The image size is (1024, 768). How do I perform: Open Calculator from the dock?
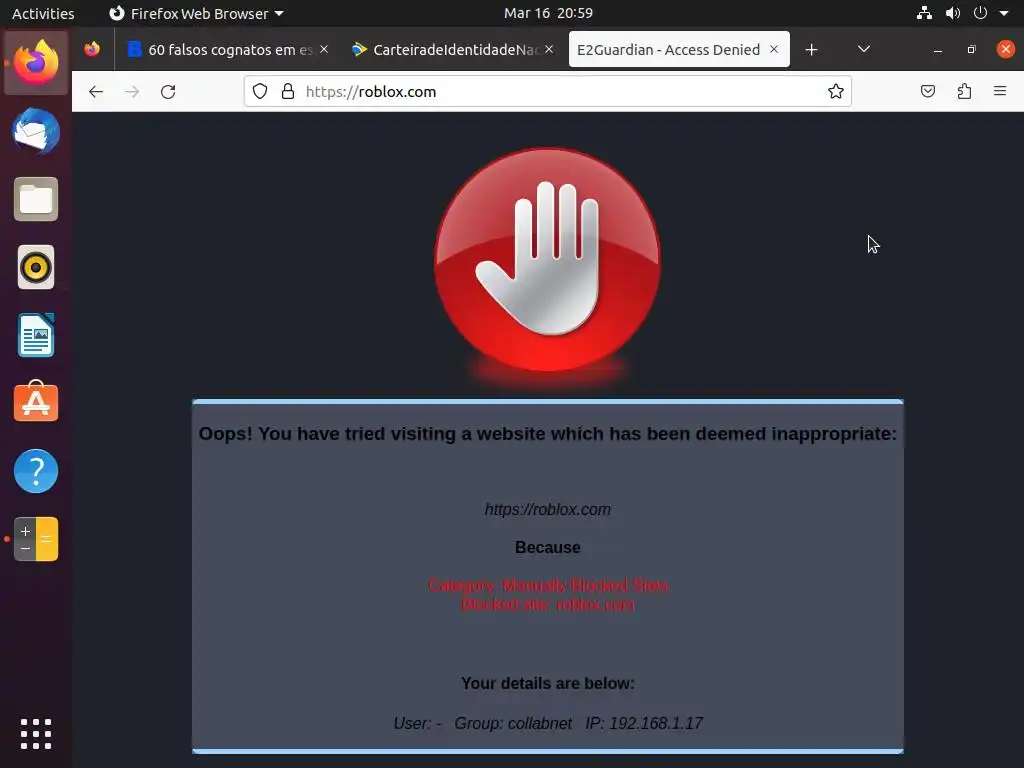[x=36, y=539]
